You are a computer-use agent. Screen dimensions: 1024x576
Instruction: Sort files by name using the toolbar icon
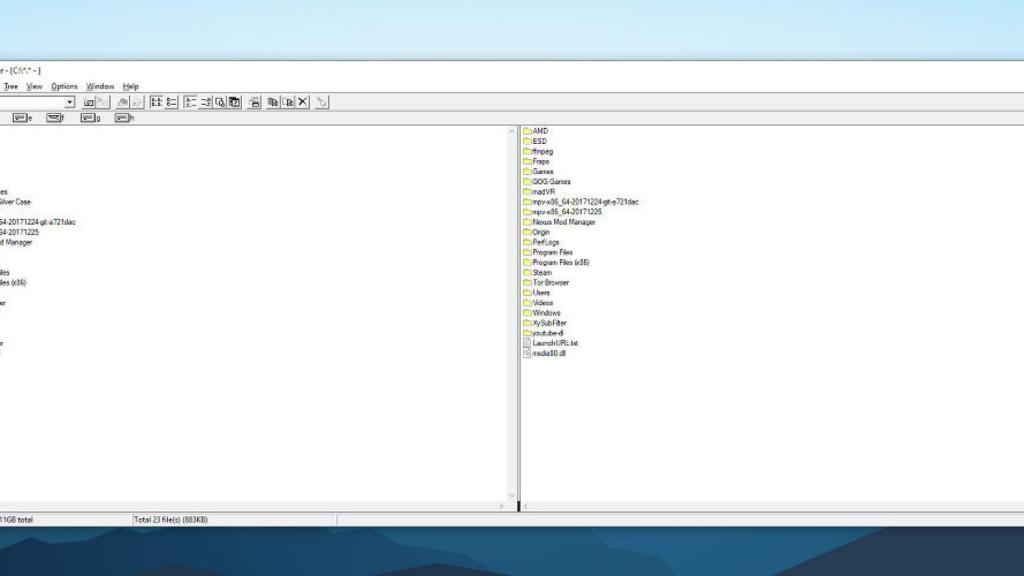[x=190, y=101]
